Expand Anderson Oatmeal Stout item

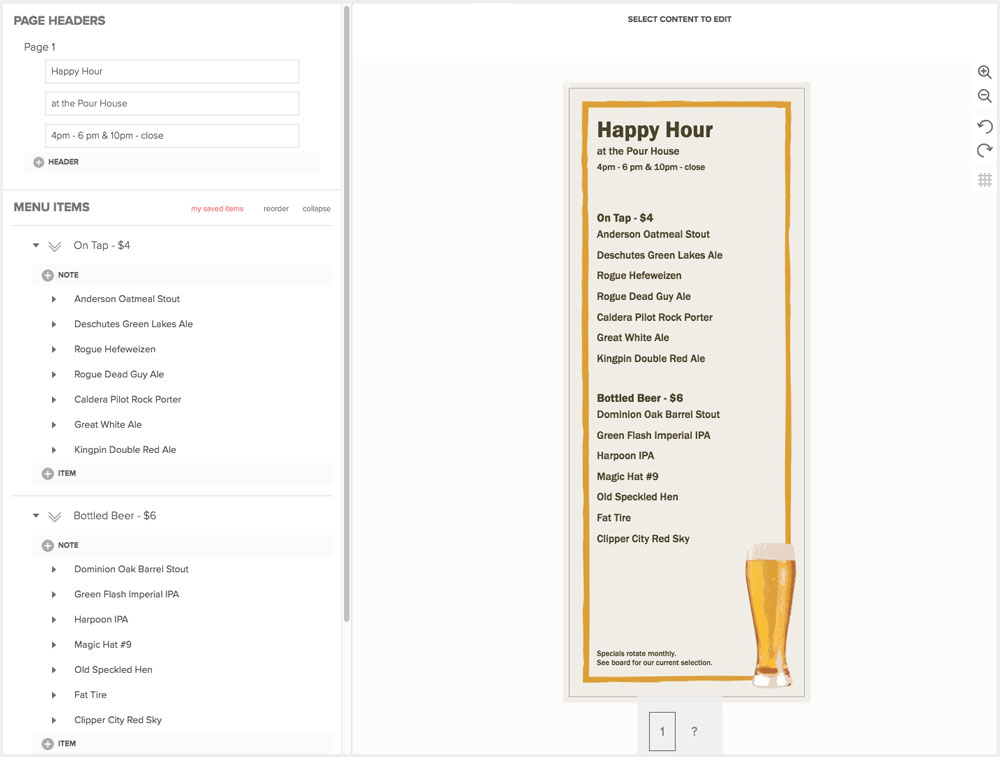click(x=54, y=299)
